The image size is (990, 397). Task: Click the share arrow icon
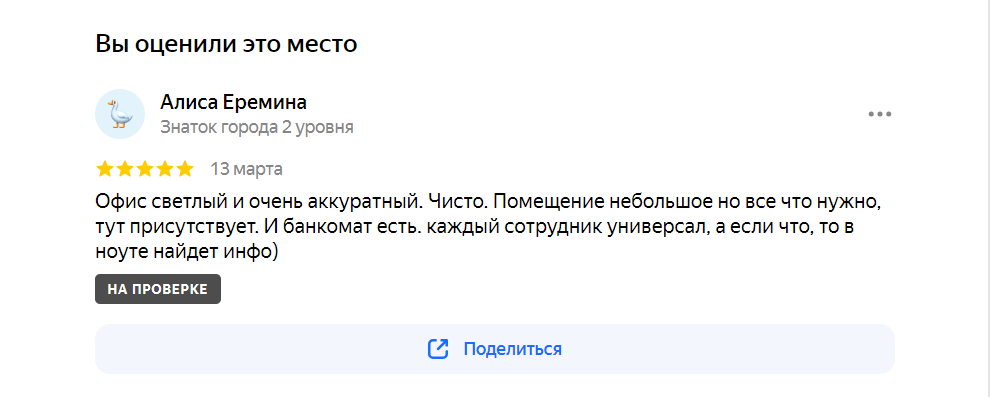point(438,349)
